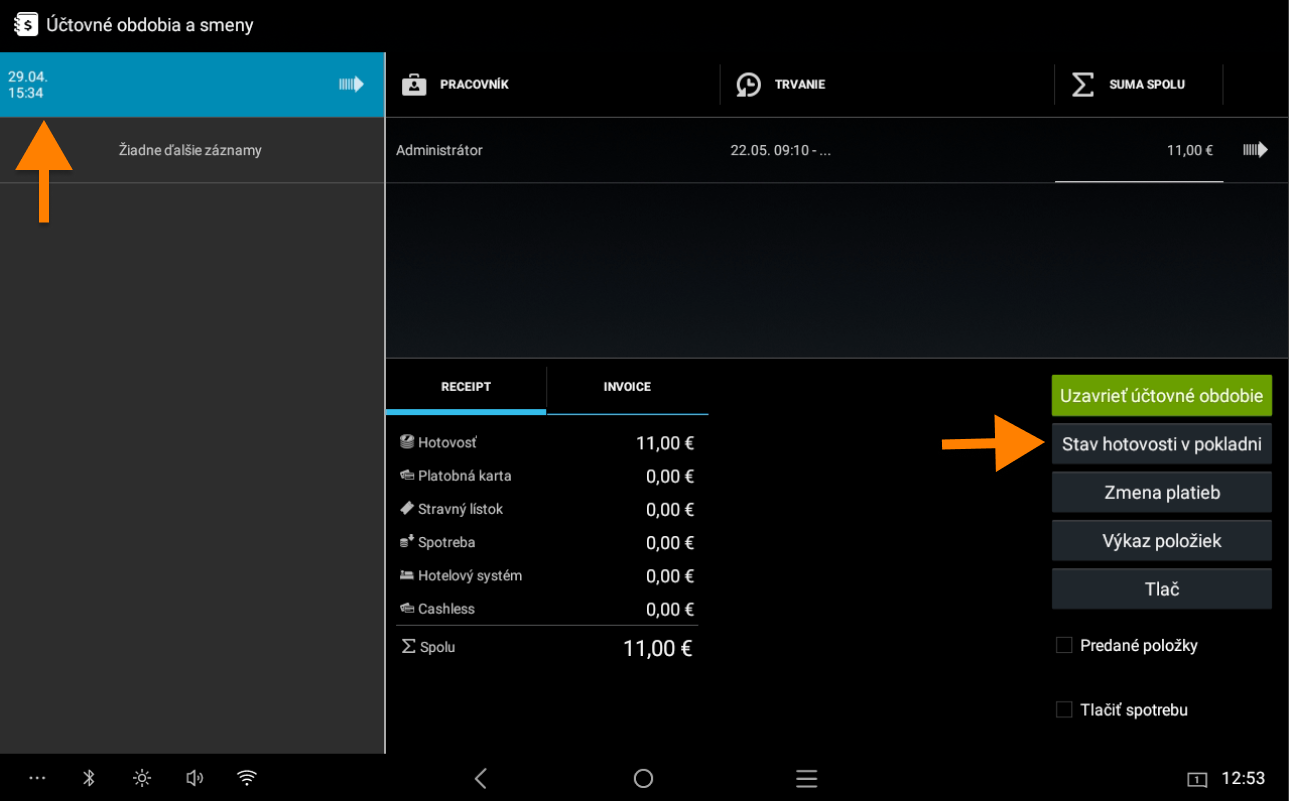This screenshot has width=1289, height=805.
Task: Click the app logo icon in title bar
Action: [x=25, y=24]
